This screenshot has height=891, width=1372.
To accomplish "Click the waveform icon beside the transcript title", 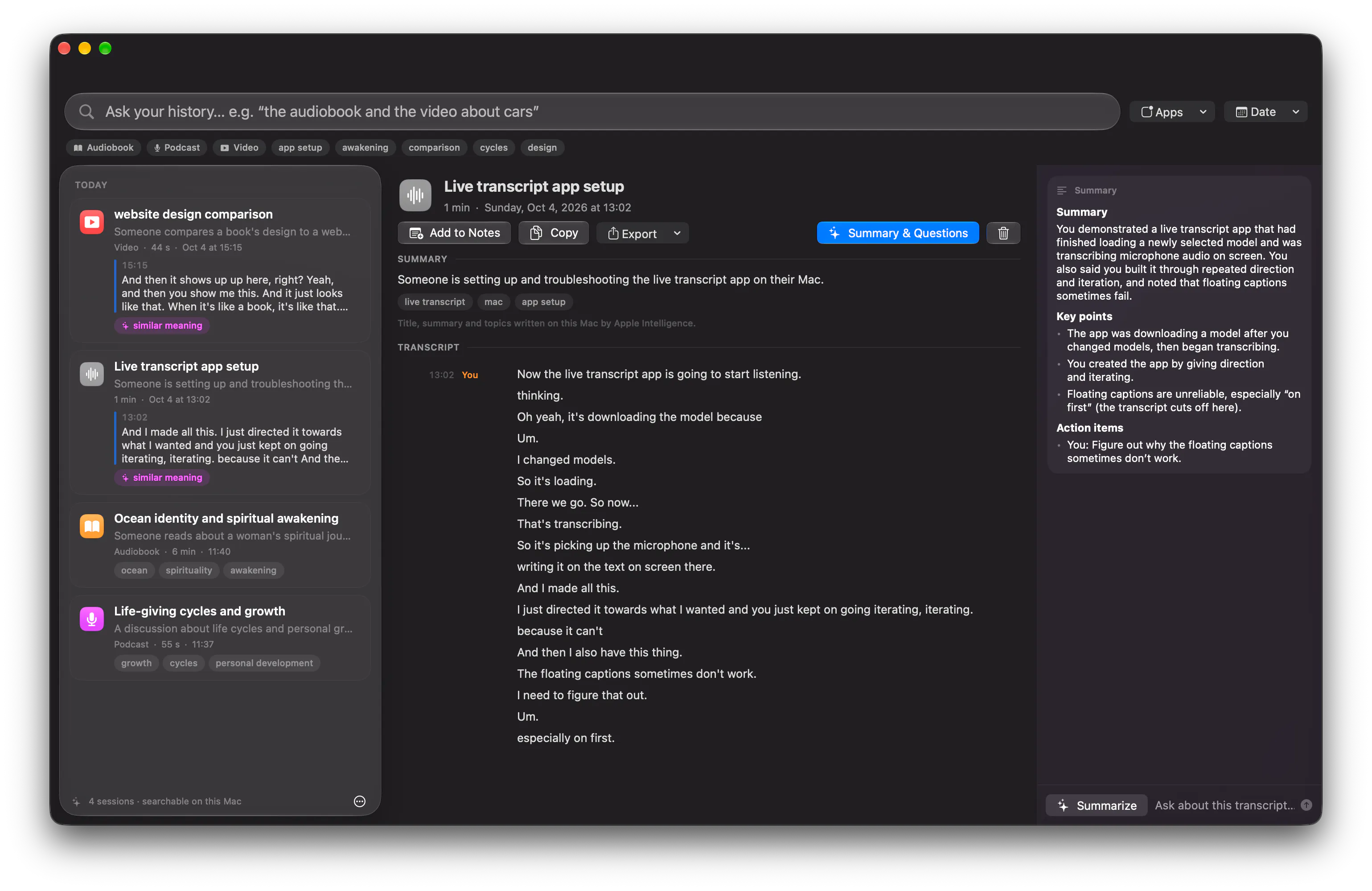I will click(x=415, y=195).
